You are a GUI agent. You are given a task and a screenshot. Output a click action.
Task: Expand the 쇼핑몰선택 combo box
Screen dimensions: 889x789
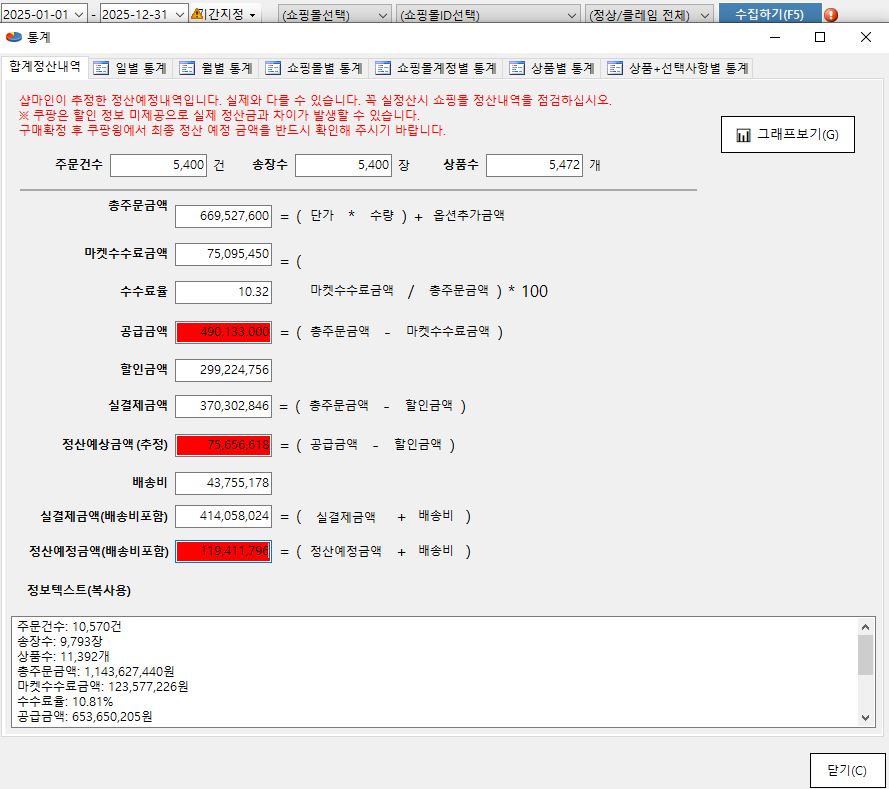click(385, 15)
